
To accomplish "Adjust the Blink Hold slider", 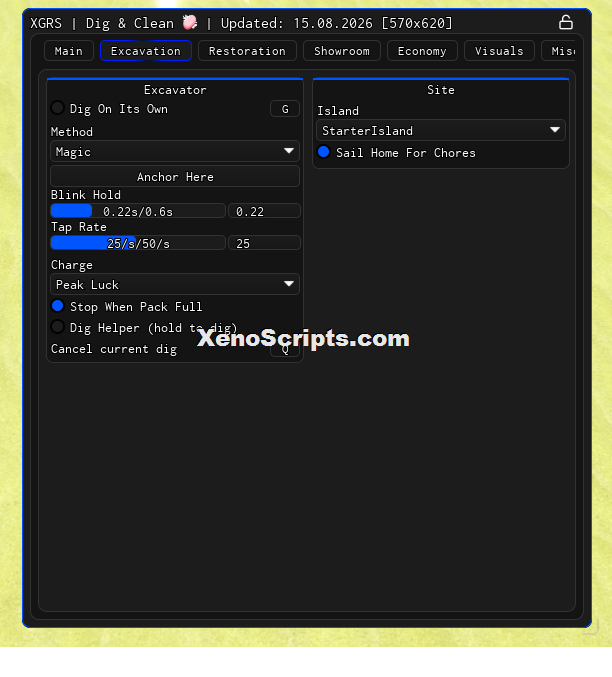I will coord(138,211).
